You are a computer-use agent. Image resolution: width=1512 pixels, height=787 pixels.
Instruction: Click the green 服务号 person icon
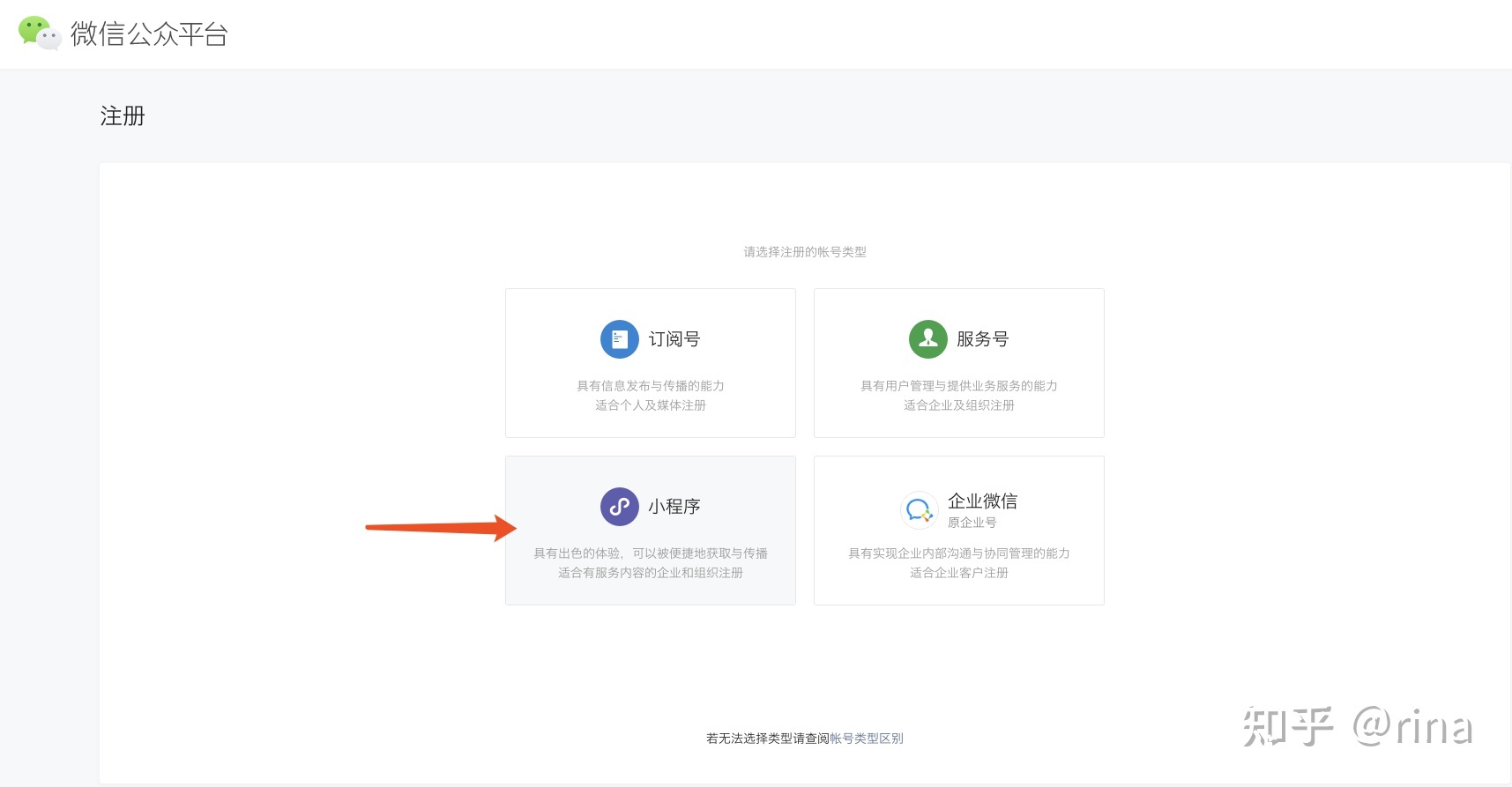pos(927,339)
